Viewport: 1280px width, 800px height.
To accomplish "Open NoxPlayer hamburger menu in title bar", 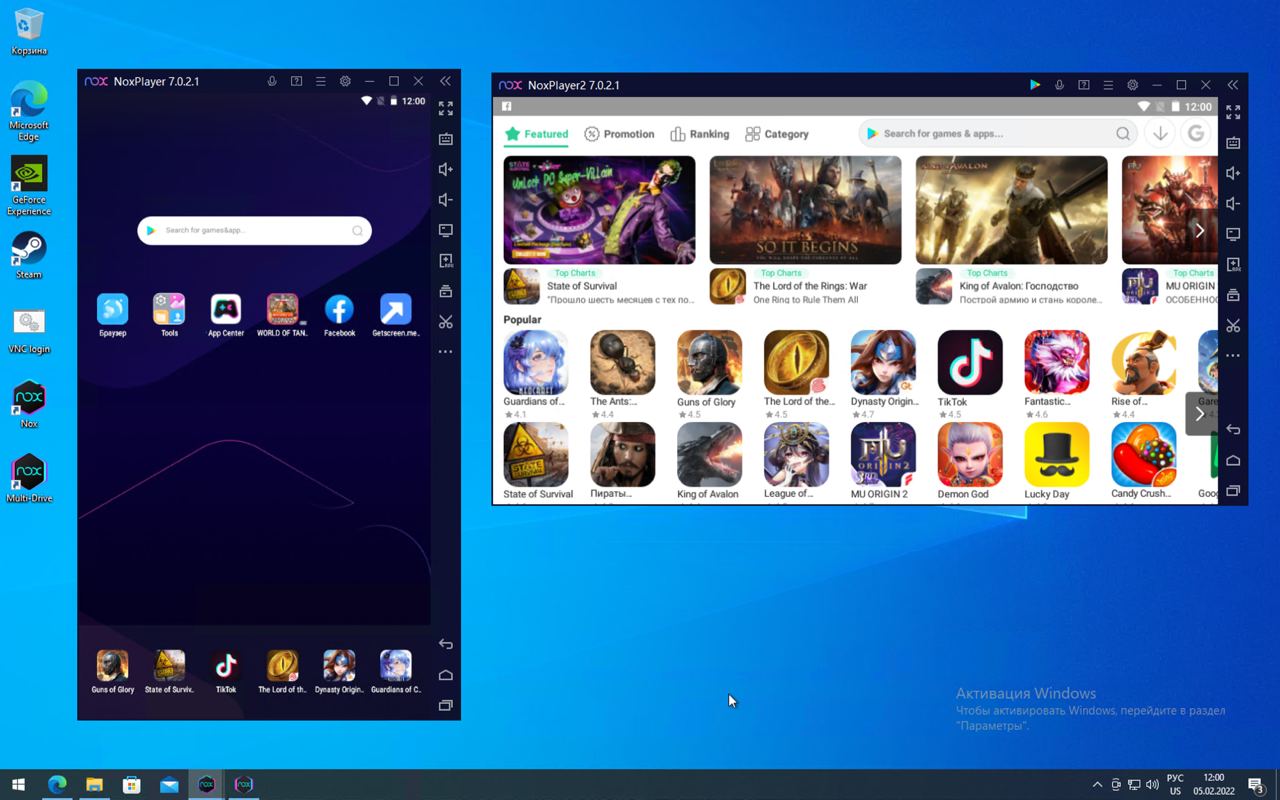I will (x=321, y=81).
